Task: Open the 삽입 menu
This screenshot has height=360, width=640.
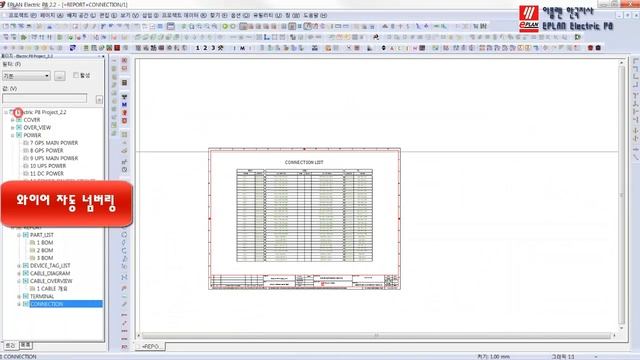Action: tap(150, 15)
